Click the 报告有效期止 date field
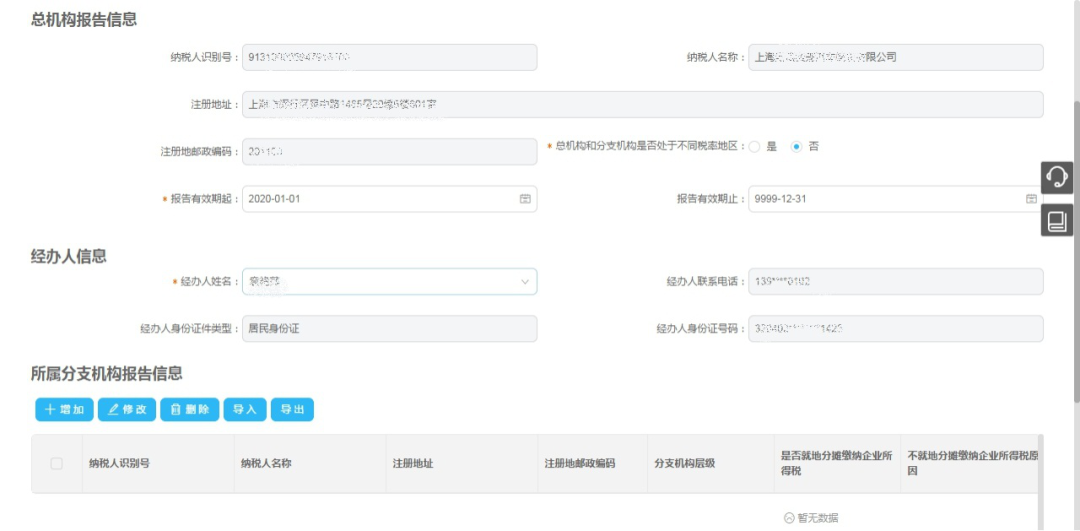 coord(885,199)
